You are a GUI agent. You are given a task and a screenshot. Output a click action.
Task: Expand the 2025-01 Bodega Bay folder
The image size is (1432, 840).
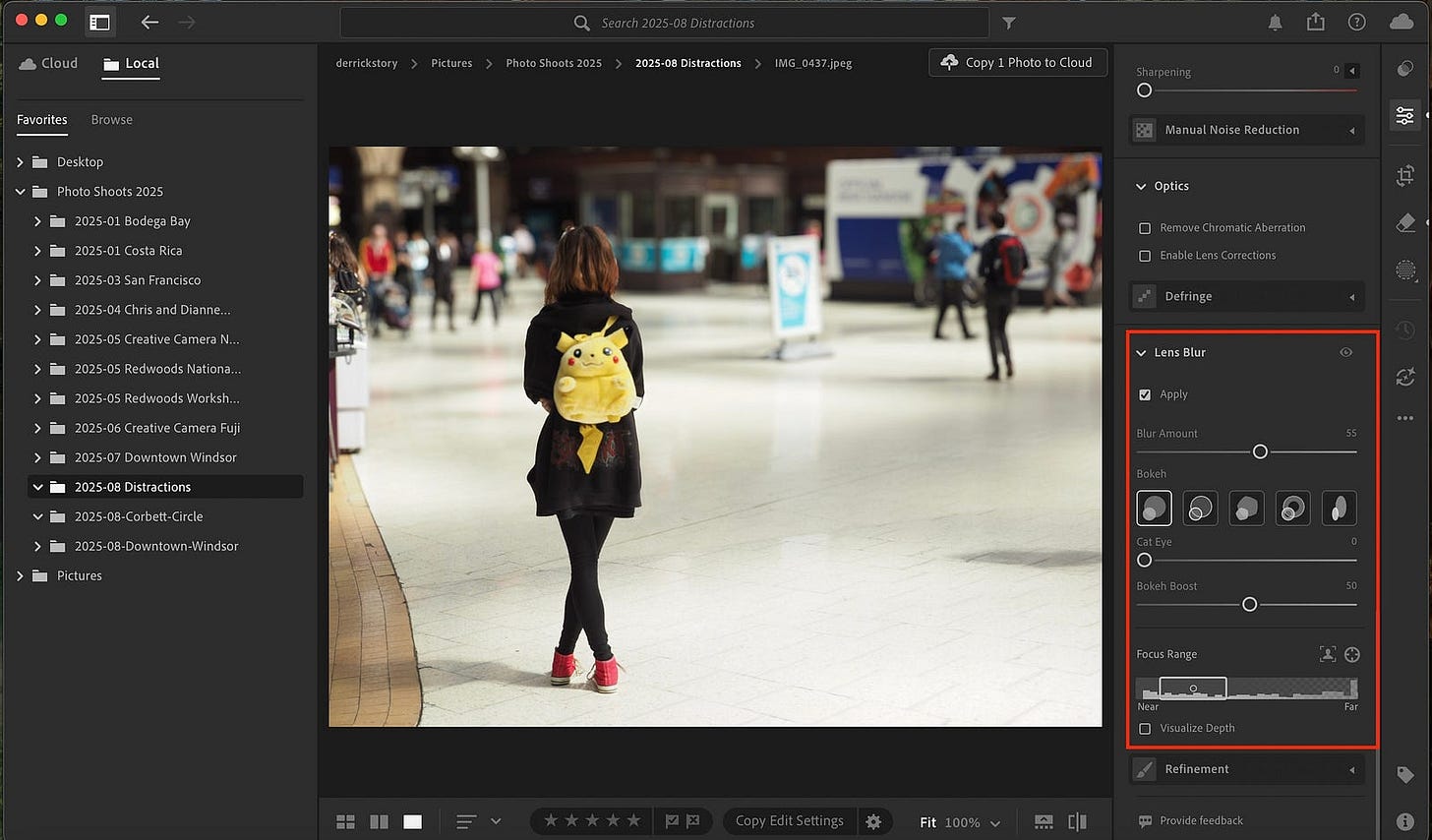[38, 221]
